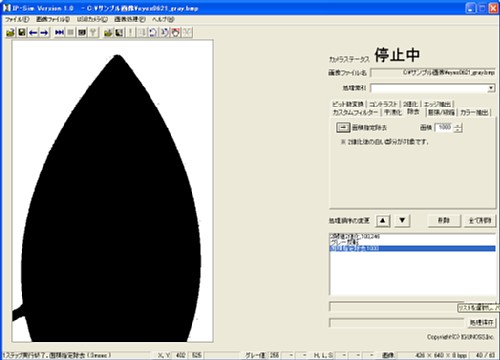Move selected process up with ▲ button
Viewport: 500px width, 360px height.
383,220
